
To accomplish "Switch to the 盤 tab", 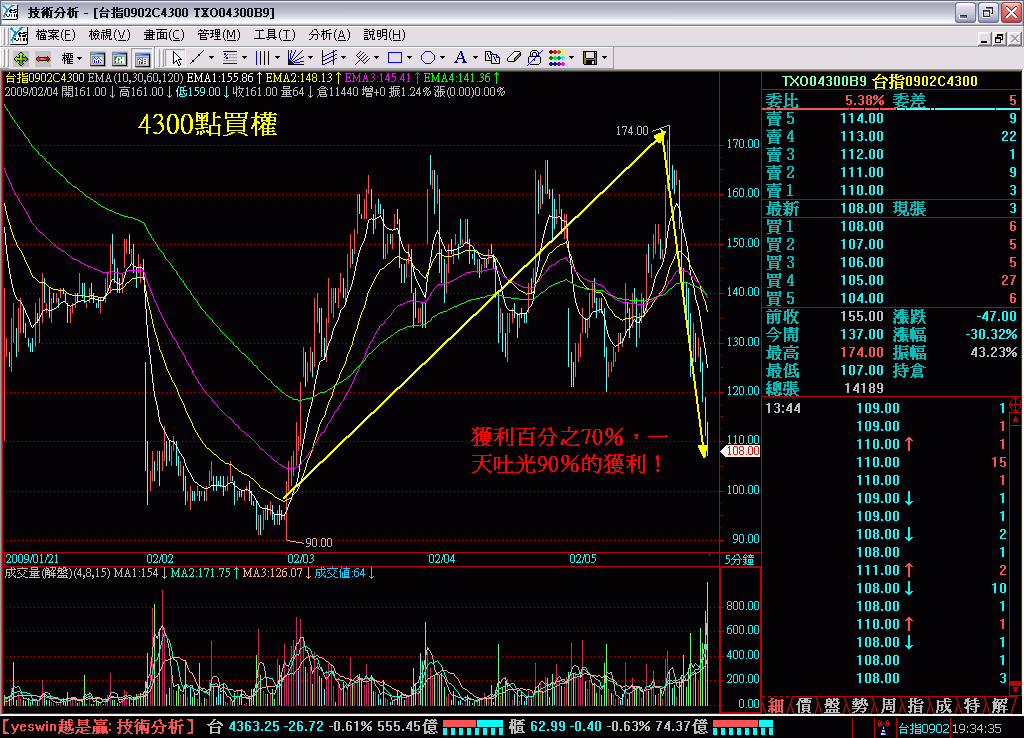I will [831, 705].
